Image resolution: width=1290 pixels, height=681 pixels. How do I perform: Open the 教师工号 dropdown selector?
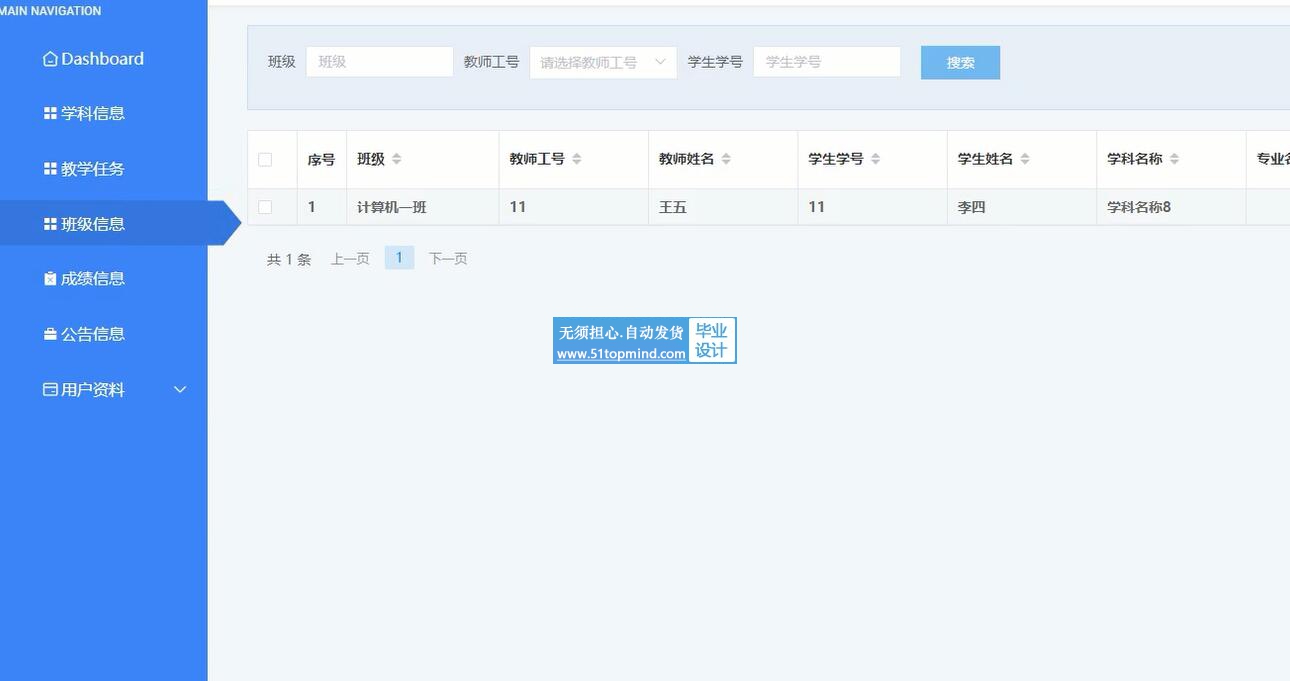coord(602,62)
